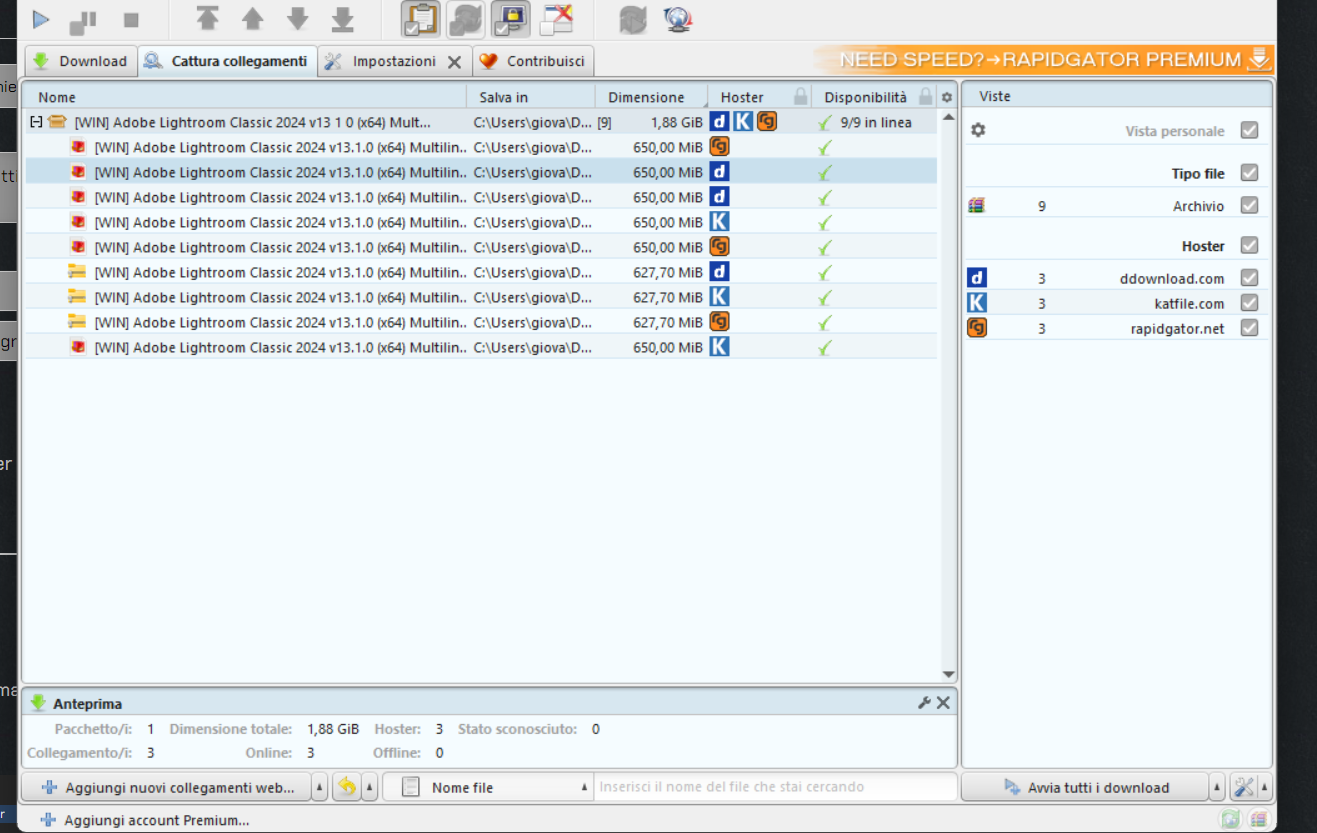Click Avvia tutti i download button
The width and height of the screenshot is (1317, 833).
pos(1085,787)
